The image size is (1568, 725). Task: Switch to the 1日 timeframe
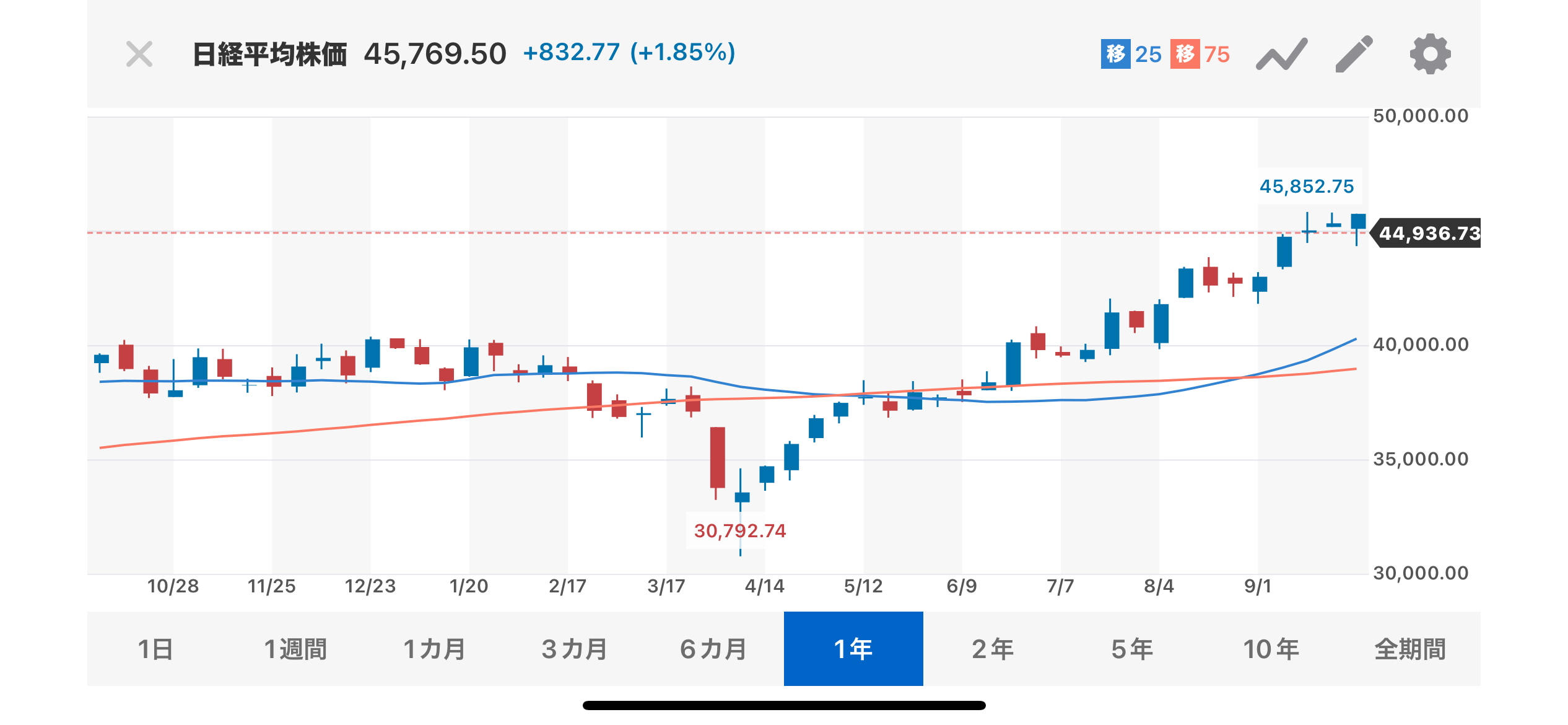155,649
